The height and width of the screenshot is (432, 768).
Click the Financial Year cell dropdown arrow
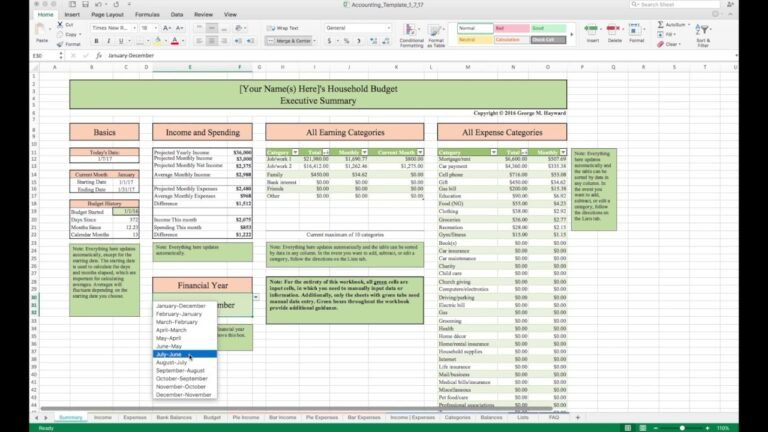[256, 297]
